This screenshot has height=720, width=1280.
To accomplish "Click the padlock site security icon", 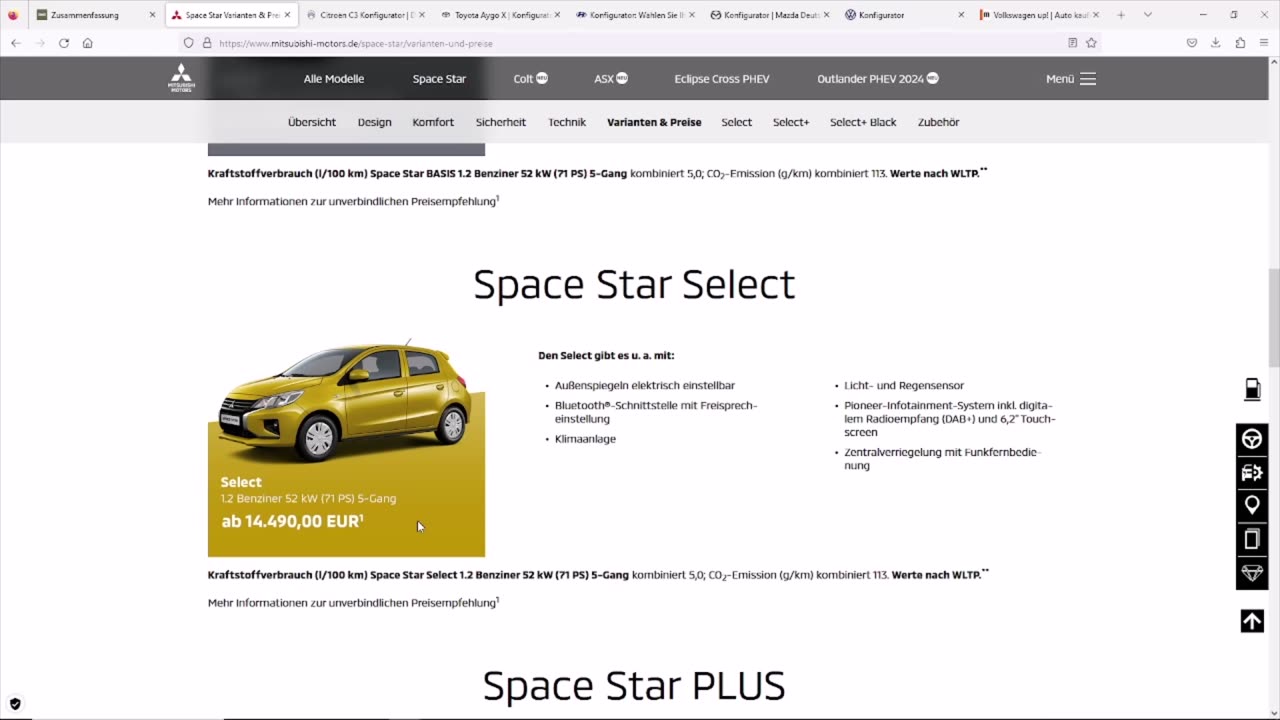I will click(207, 43).
